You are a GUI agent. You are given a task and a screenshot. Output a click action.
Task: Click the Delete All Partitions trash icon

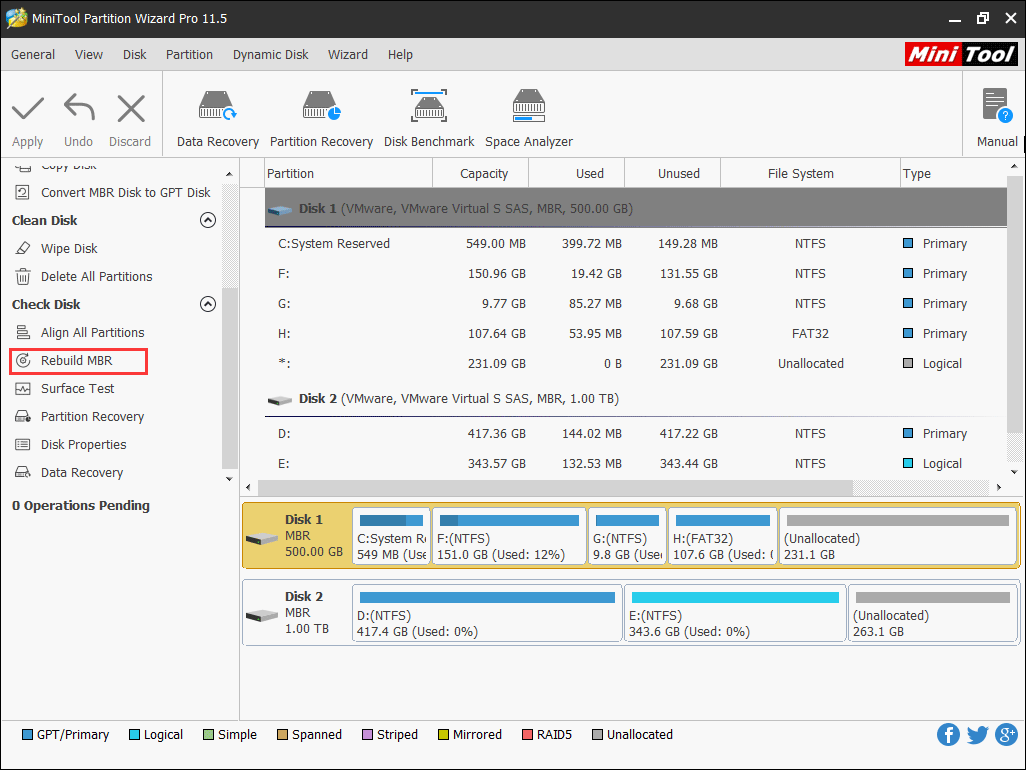23,277
